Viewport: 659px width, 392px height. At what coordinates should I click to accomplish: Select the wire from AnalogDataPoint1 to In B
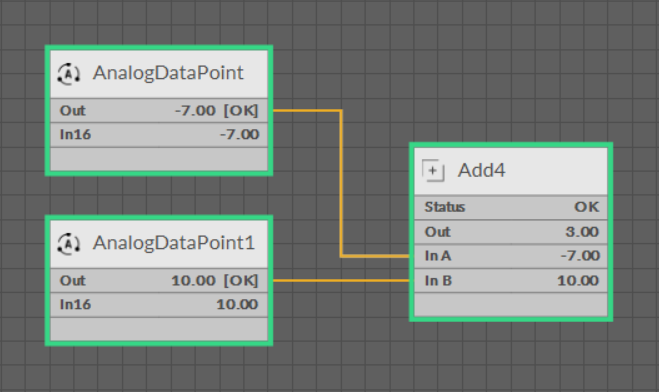tap(341, 280)
